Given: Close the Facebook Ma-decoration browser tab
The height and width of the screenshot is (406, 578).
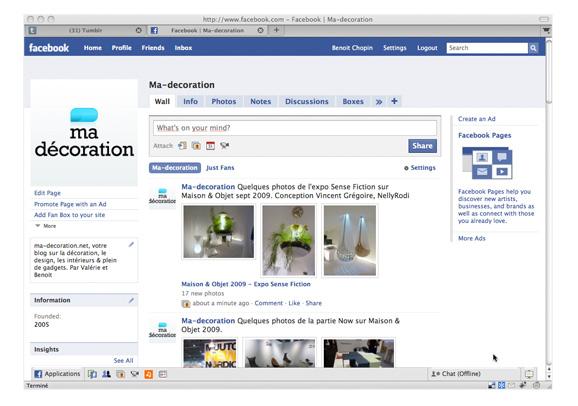Looking at the screenshot, I should [261, 30].
